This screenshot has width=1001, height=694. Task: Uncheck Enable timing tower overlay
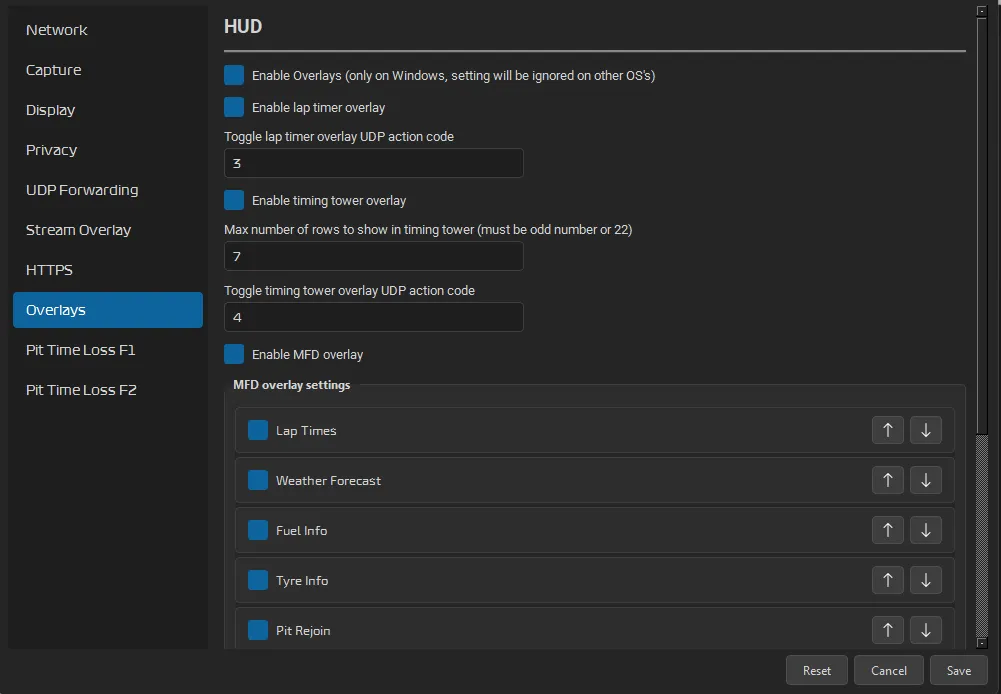pos(234,200)
